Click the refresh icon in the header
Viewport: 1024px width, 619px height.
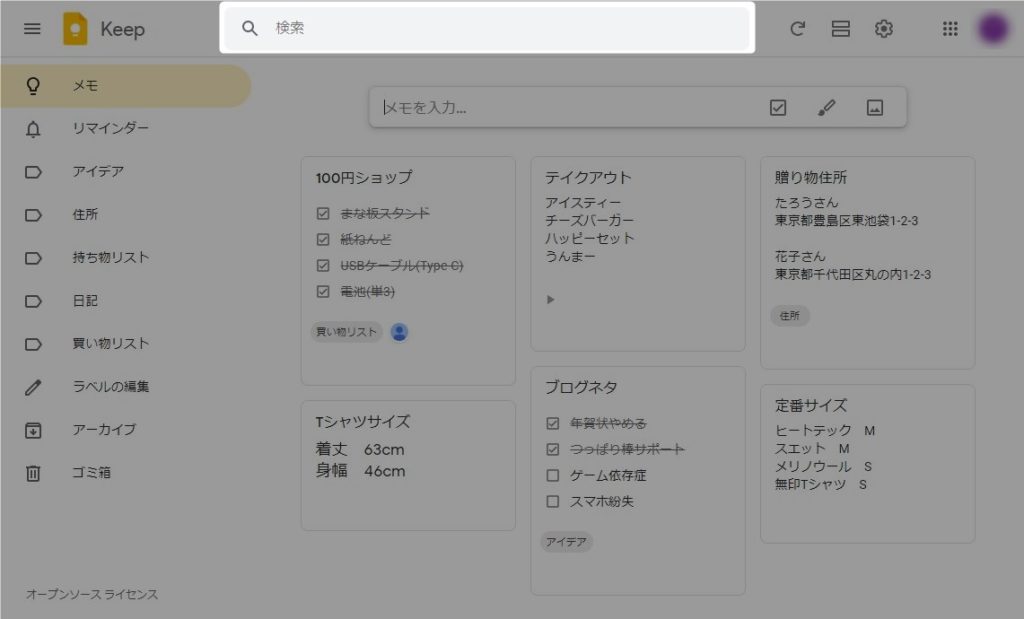point(797,29)
